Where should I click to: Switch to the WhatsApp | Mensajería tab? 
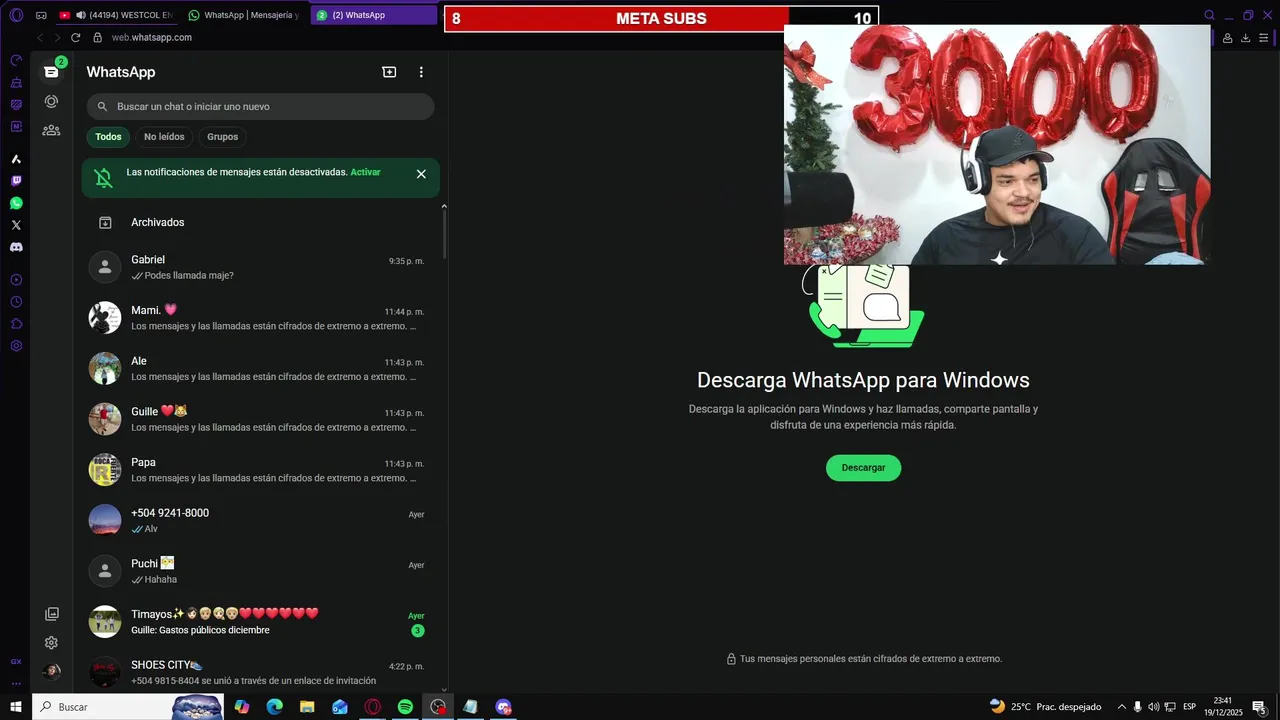tap(243, 15)
